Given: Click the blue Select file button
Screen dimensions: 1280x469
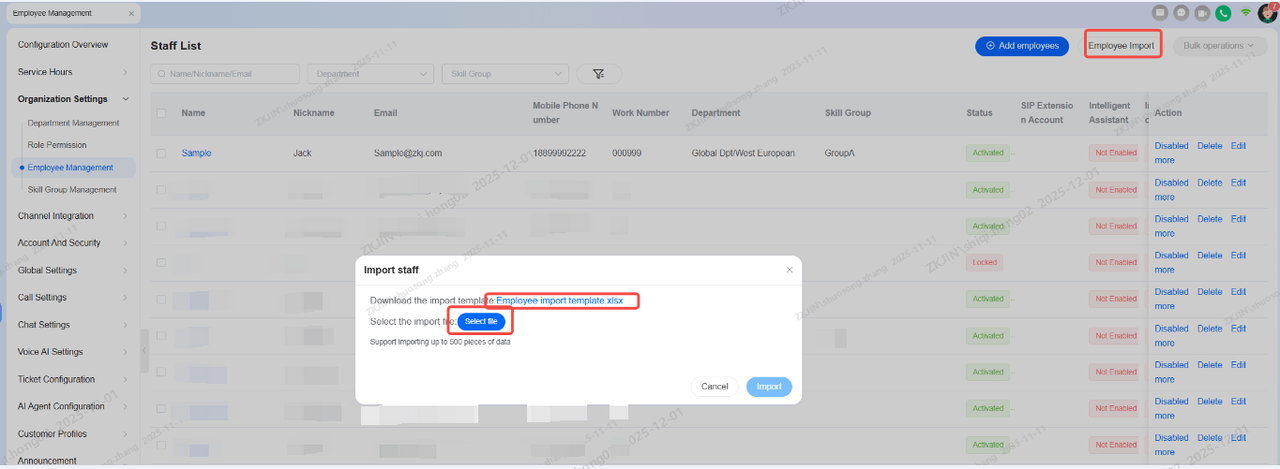Looking at the screenshot, I should 481,321.
